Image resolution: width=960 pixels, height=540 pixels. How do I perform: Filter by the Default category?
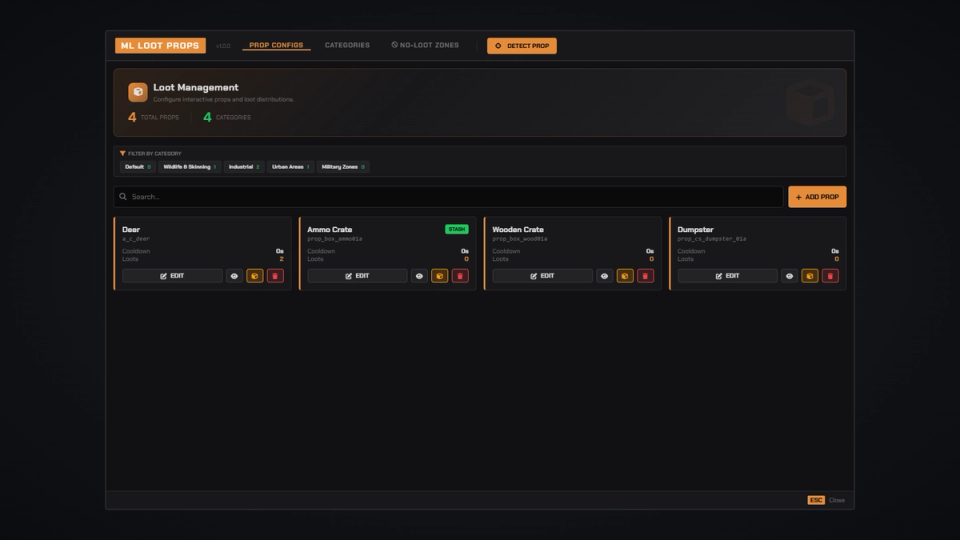coord(138,167)
